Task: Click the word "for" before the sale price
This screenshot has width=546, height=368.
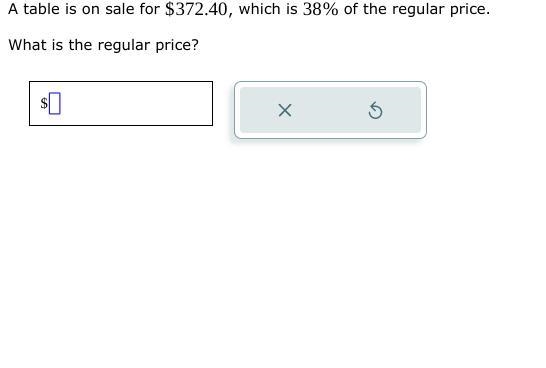Action: (x=149, y=9)
